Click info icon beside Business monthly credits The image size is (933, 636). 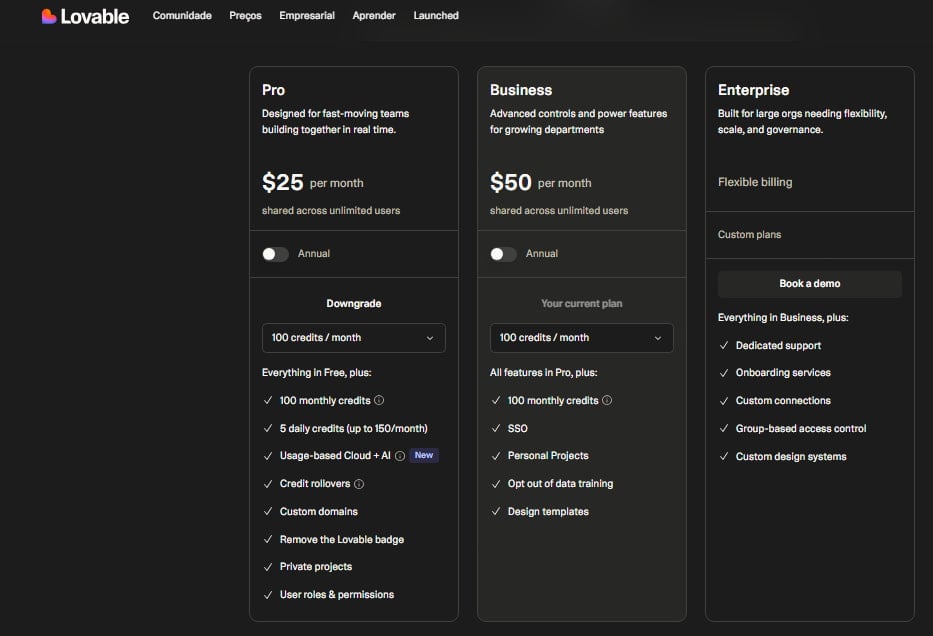(x=607, y=400)
